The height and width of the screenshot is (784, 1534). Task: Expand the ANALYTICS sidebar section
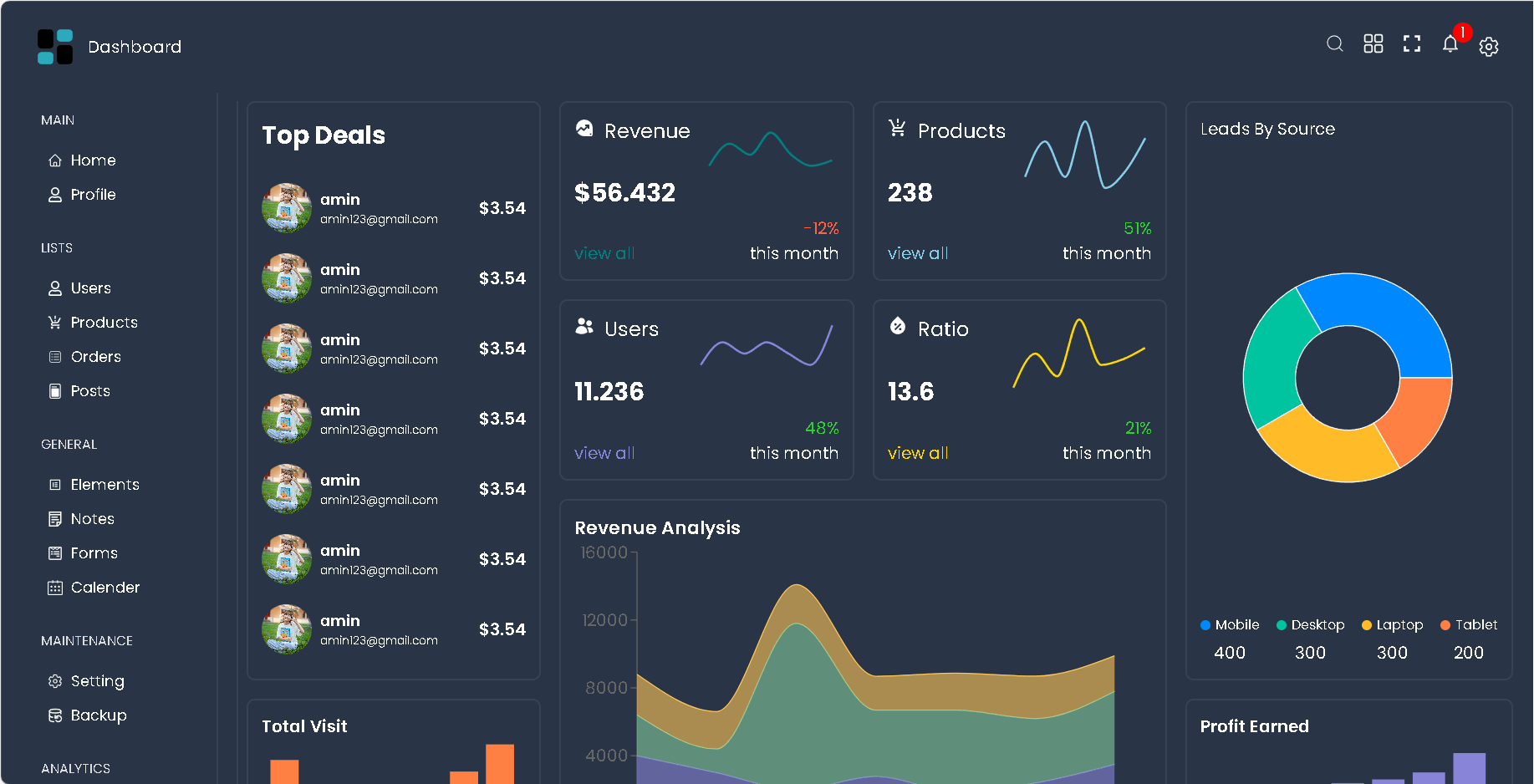coord(75,768)
